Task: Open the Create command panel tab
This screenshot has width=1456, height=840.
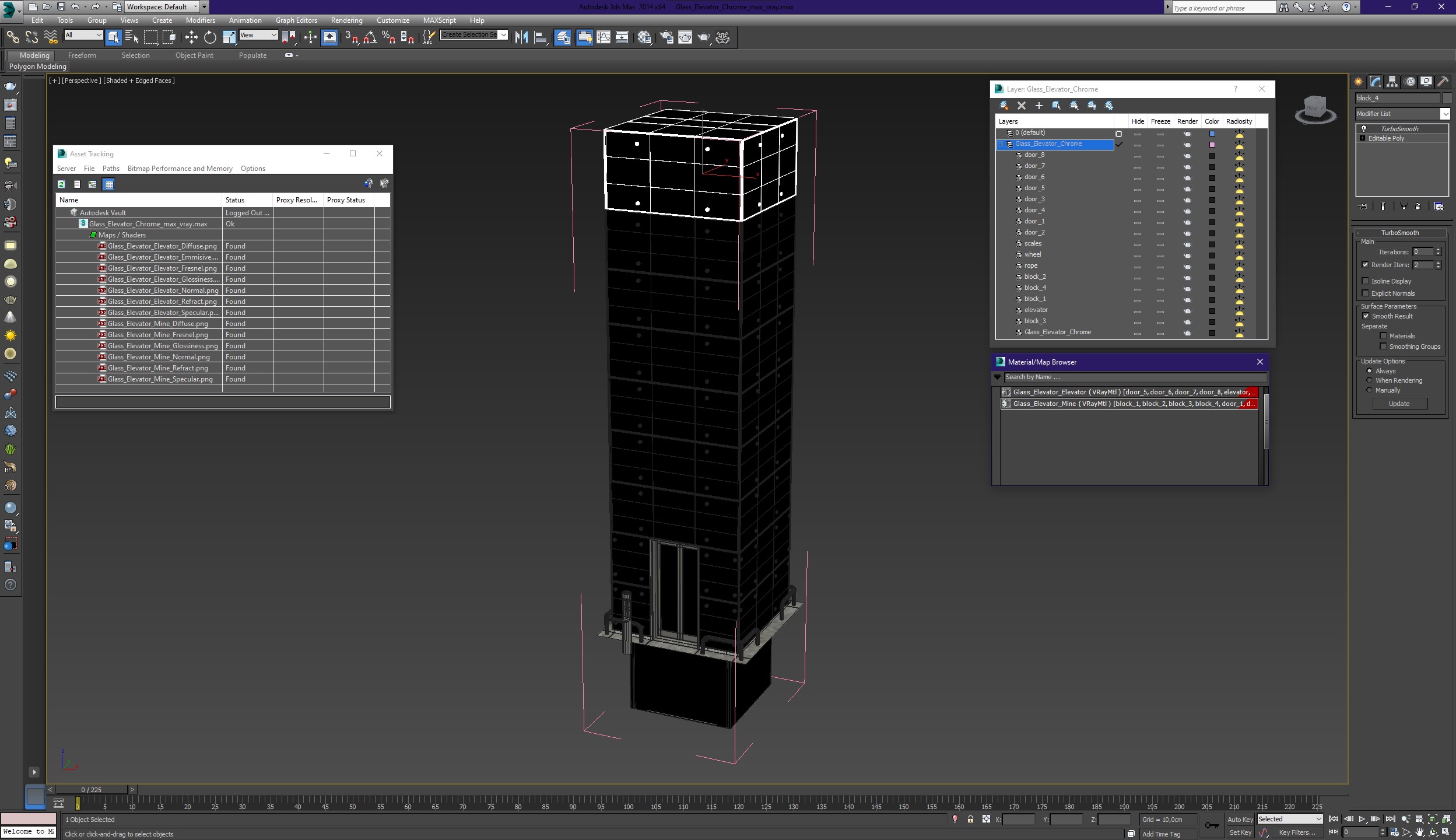Action: coord(1359,82)
